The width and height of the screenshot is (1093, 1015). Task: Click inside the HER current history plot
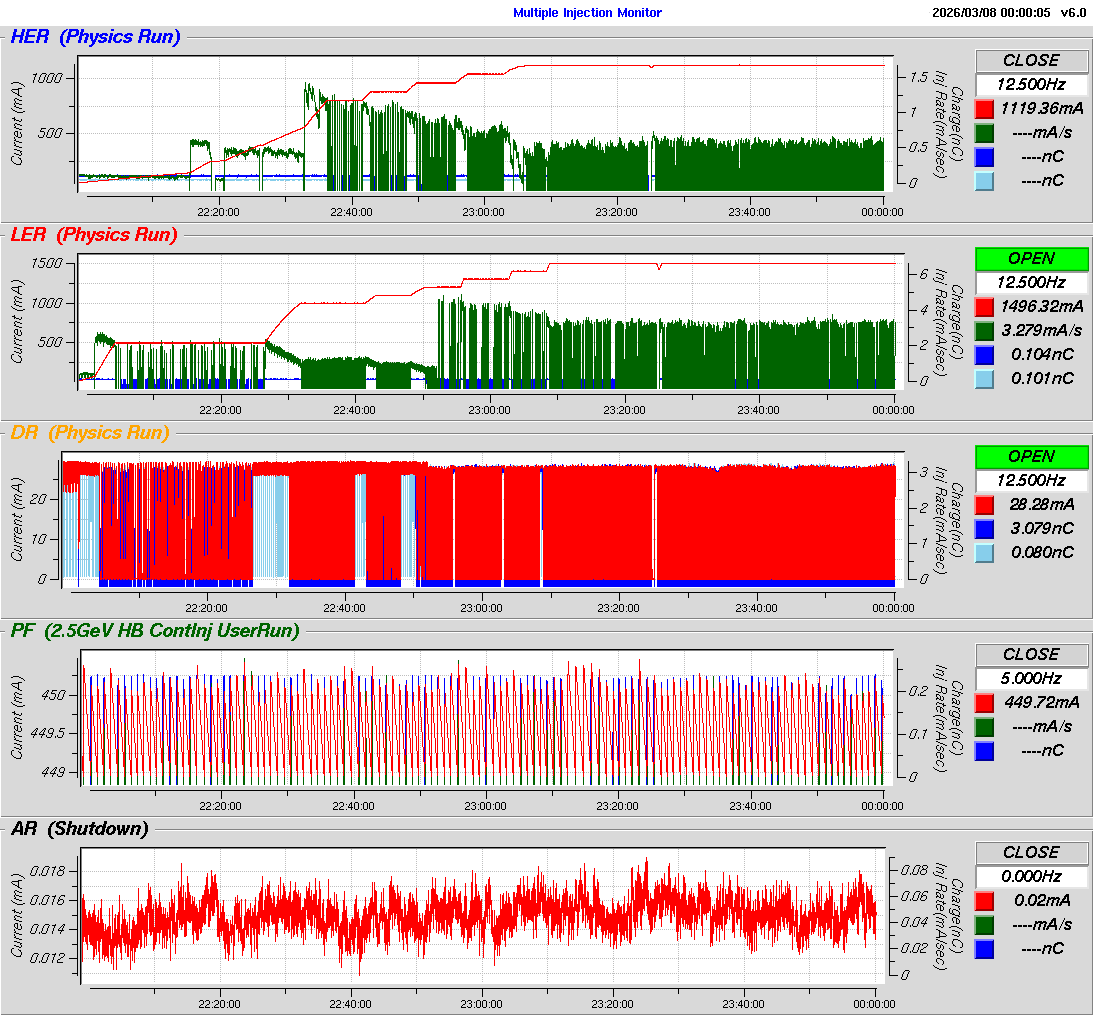coord(485,123)
